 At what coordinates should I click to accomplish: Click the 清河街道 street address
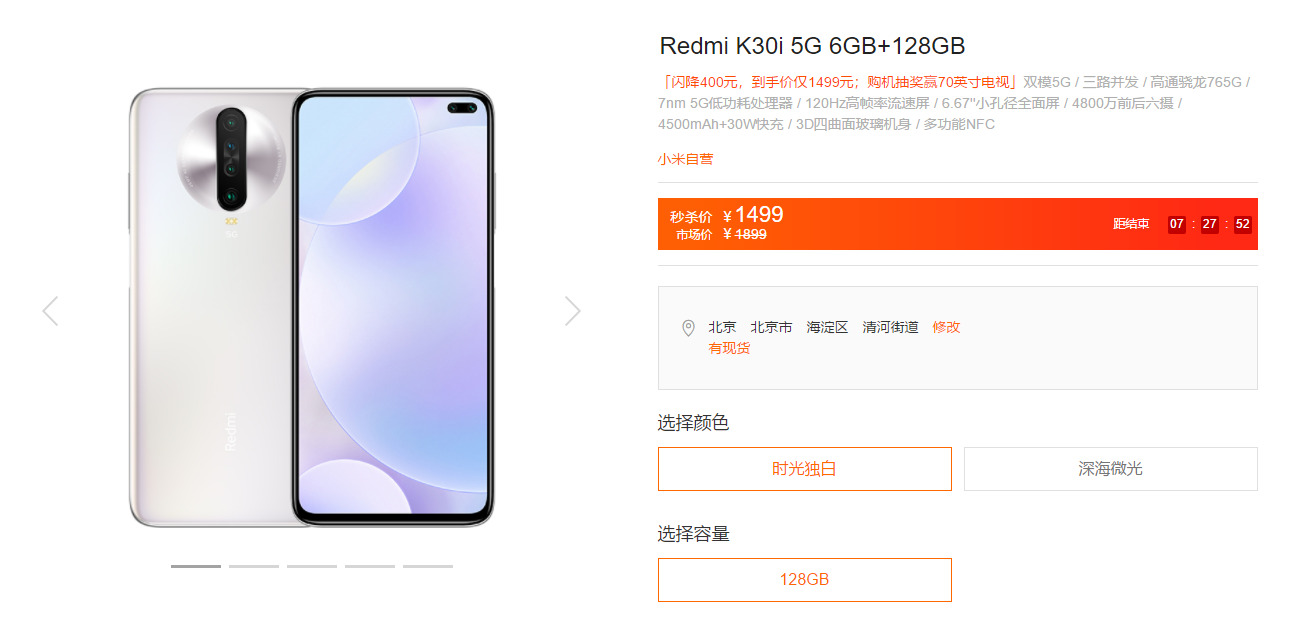(890, 327)
